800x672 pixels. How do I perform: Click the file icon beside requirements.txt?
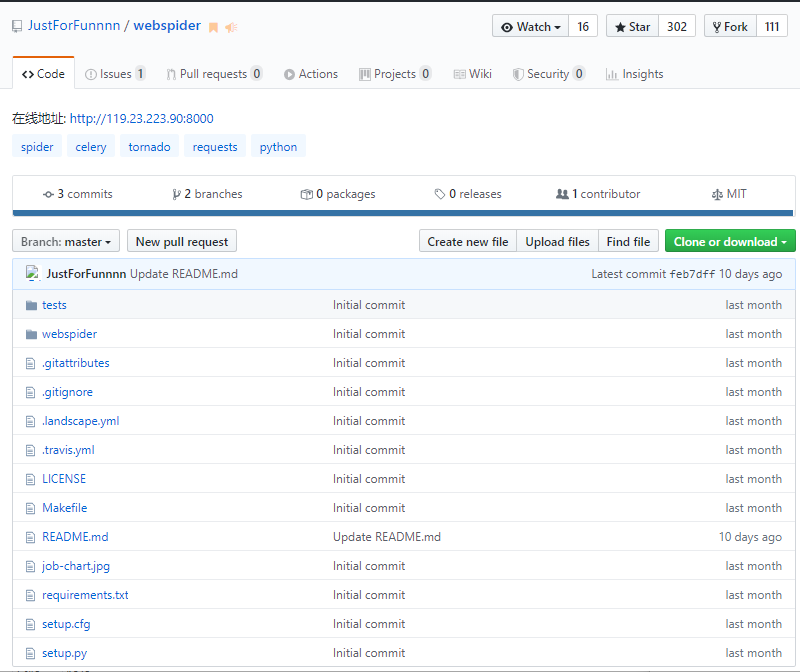click(x=31, y=595)
